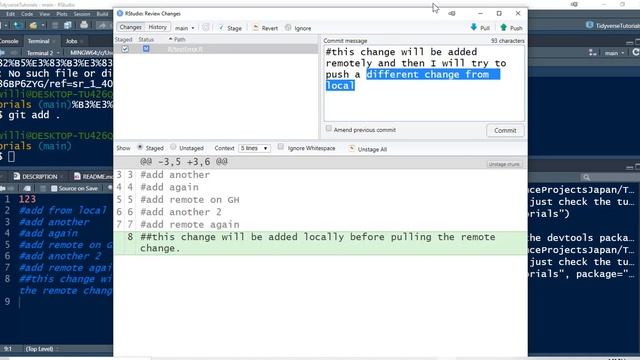
Task: Click line 1 text '123' in the editor
Action: click(x=27, y=199)
